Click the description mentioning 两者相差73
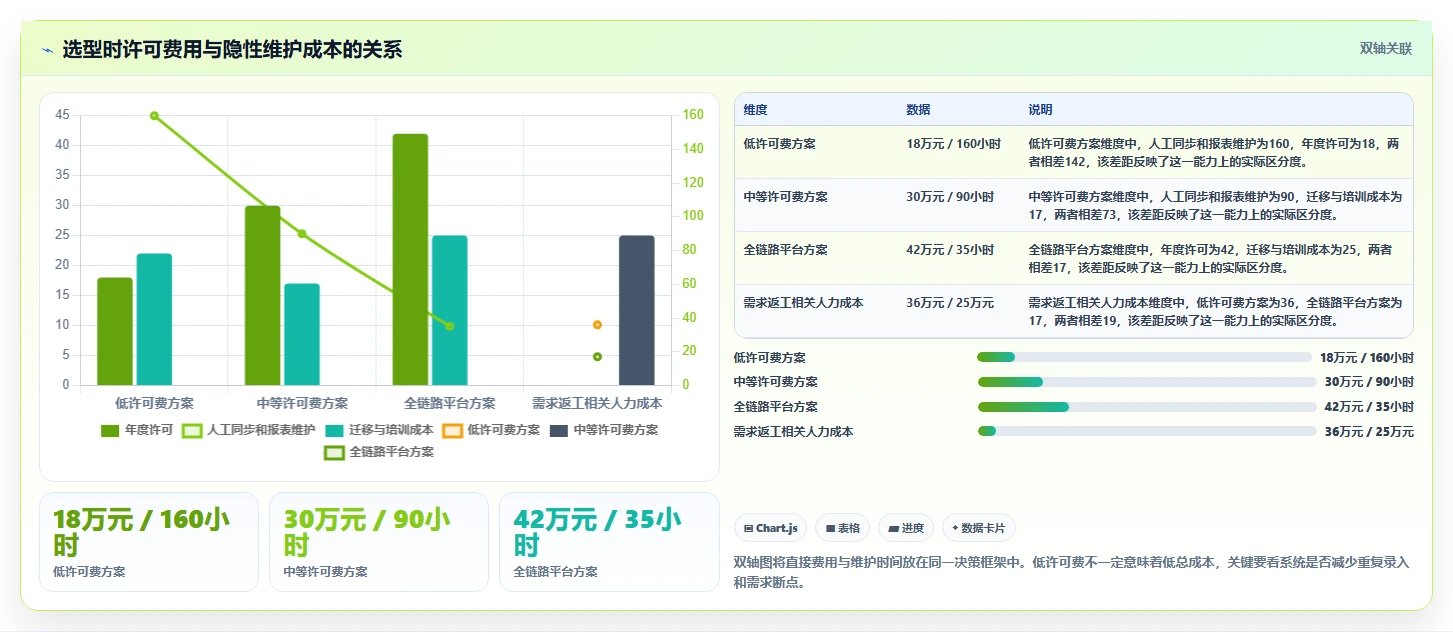 click(1215, 206)
